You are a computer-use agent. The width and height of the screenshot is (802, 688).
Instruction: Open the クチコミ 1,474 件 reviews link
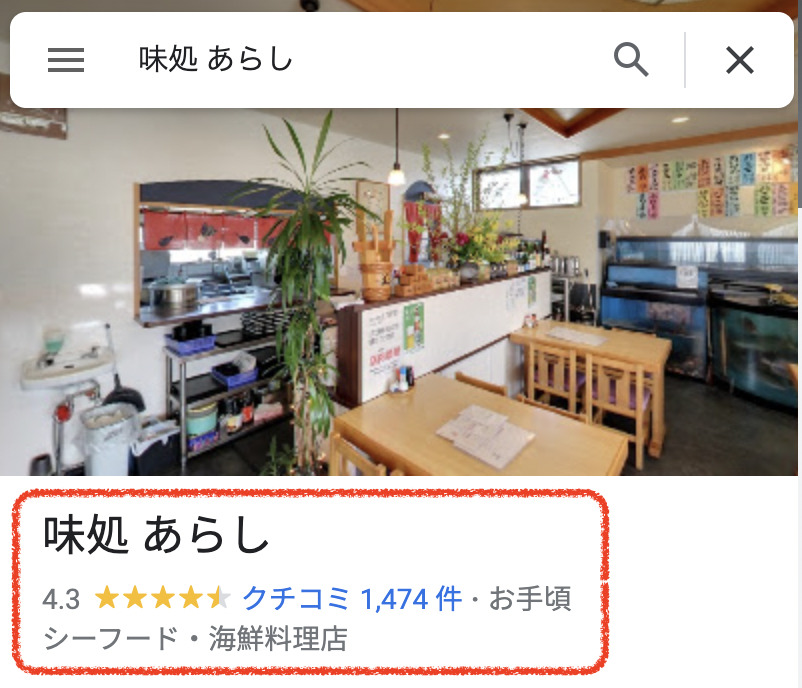352,598
